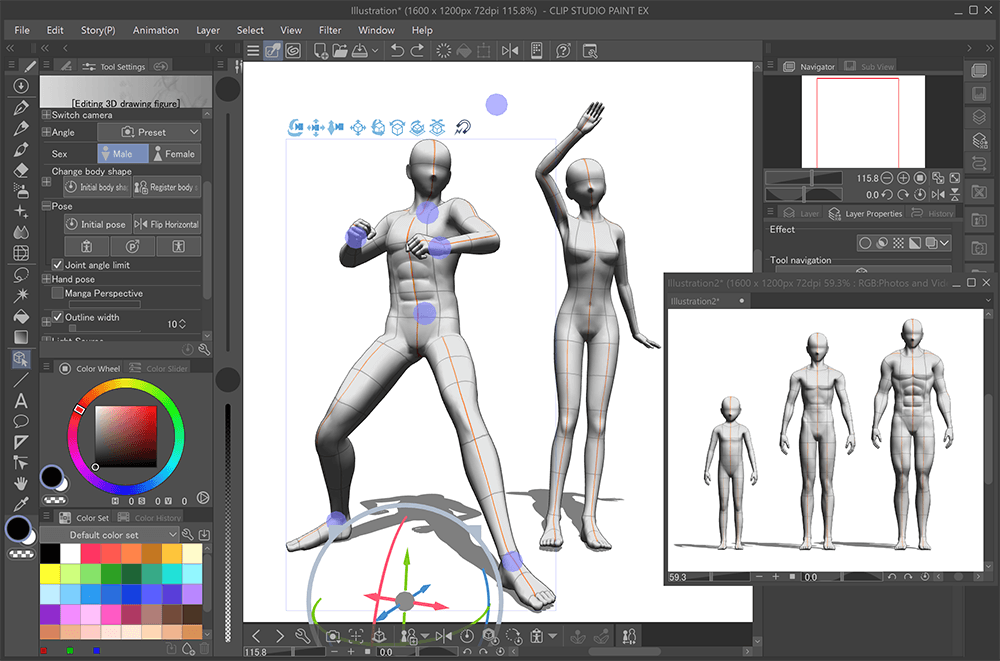This screenshot has width=1000, height=661.
Task: Expand the Angle section
Action: tap(46, 132)
